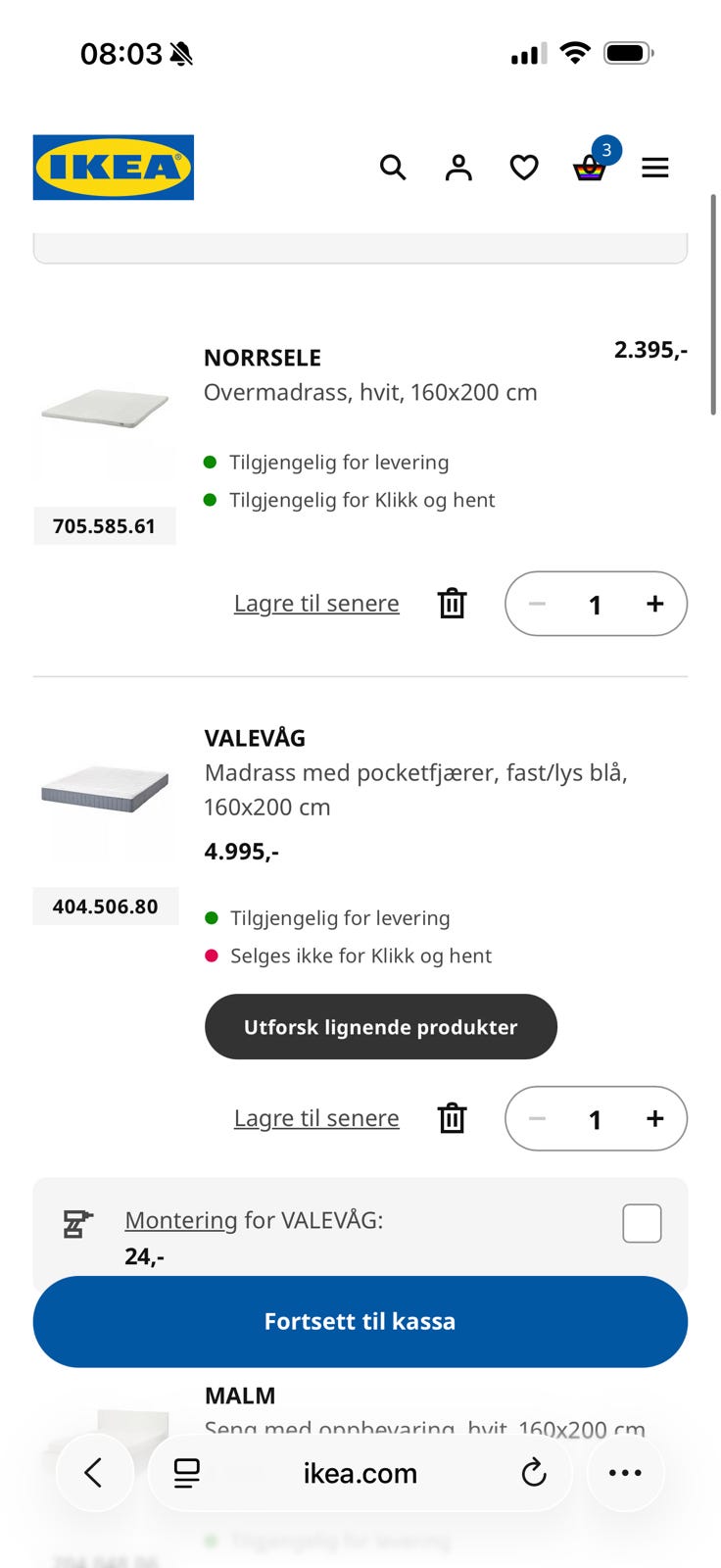Continue with Fortsett til kassa
Viewport: 721px width, 1568px height.
[x=360, y=1322]
